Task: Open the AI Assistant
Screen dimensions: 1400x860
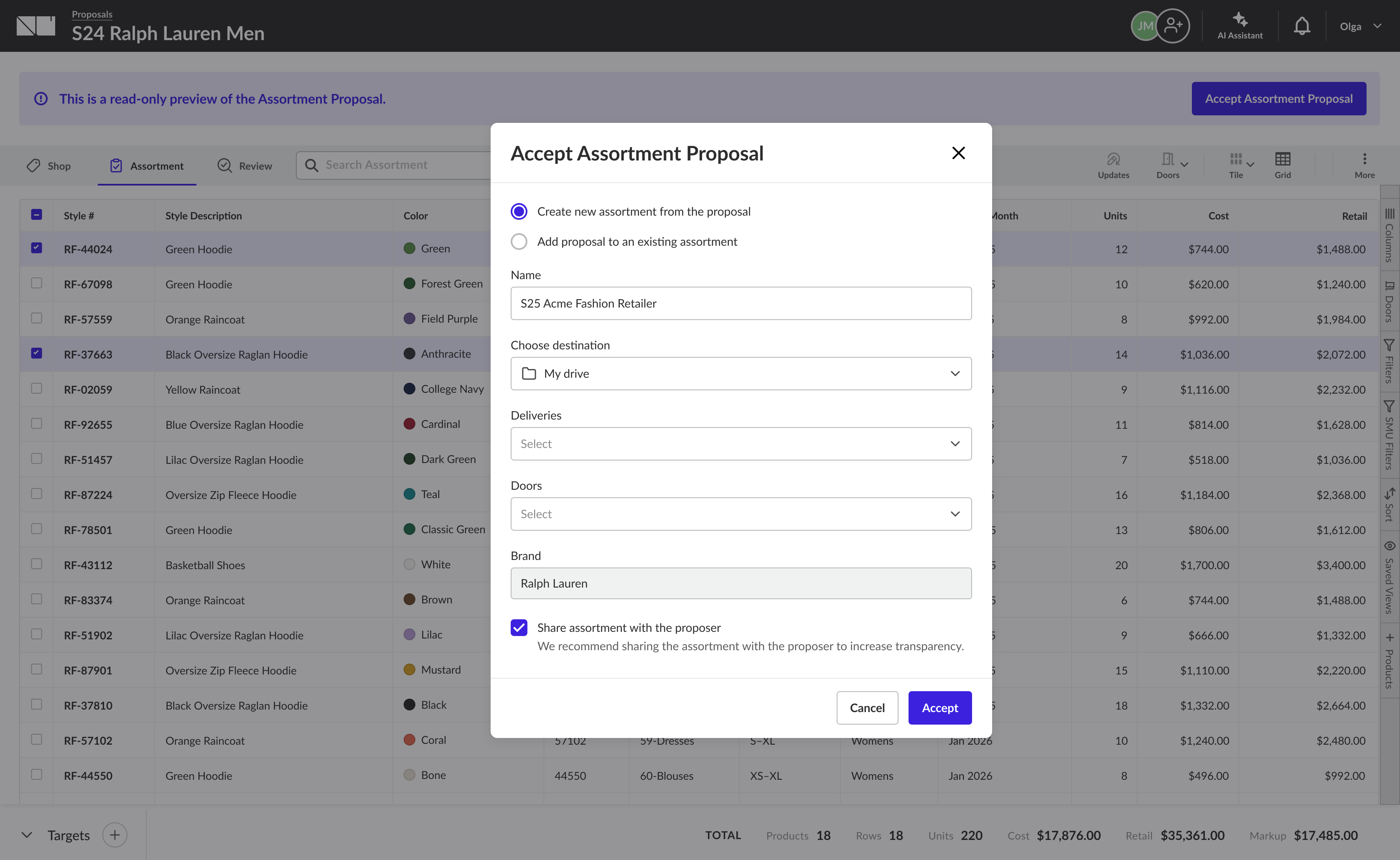Action: 1240,26
